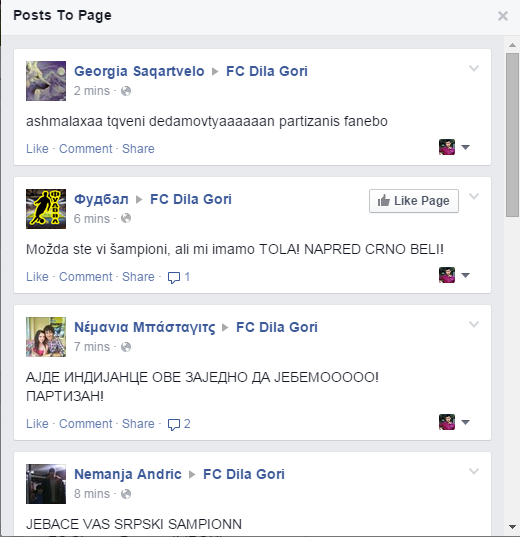
Task: View the 1 comment on Фудбал post
Action: (179, 277)
